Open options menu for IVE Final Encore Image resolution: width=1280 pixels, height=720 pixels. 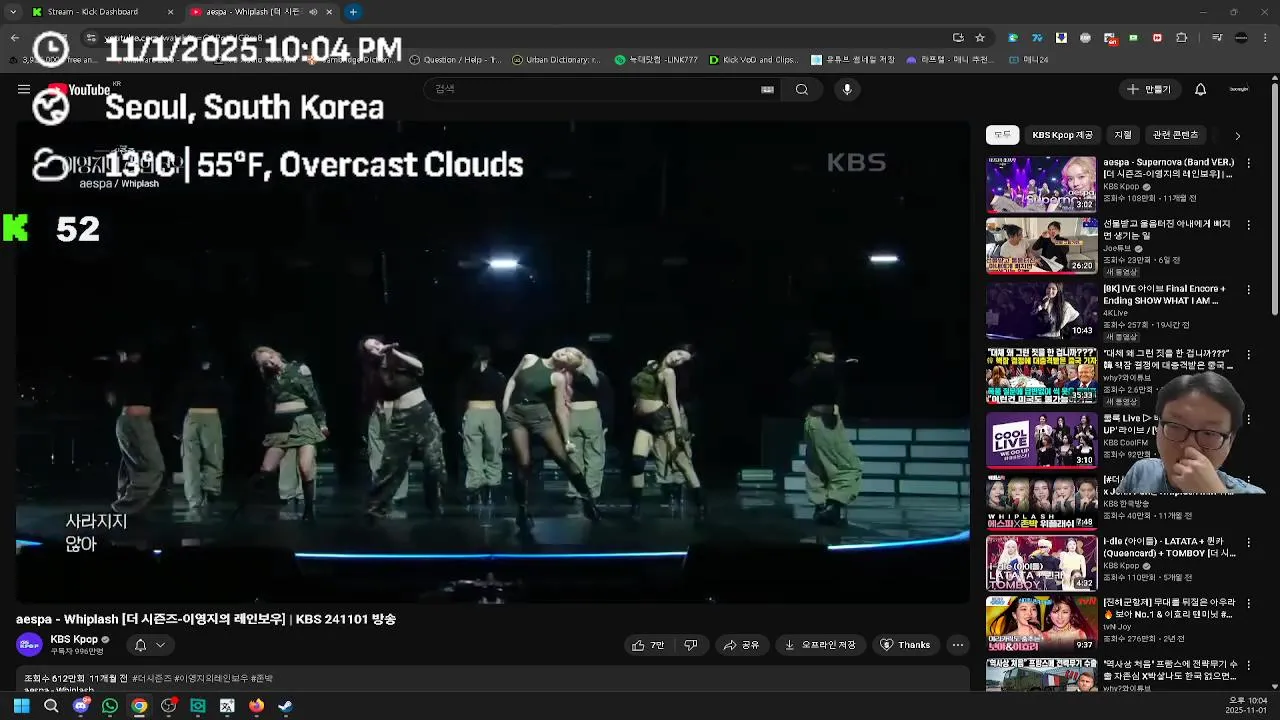pyautogui.click(x=1248, y=290)
